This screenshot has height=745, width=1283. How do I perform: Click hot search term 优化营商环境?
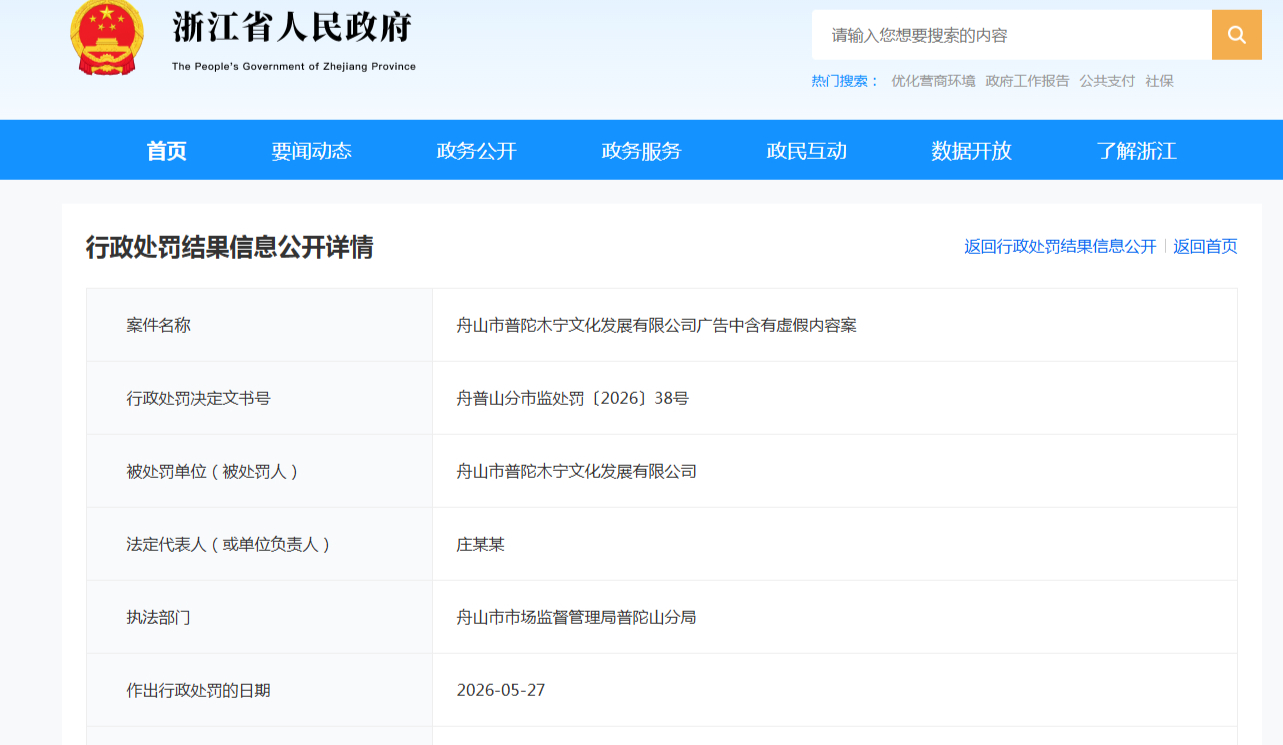(933, 81)
